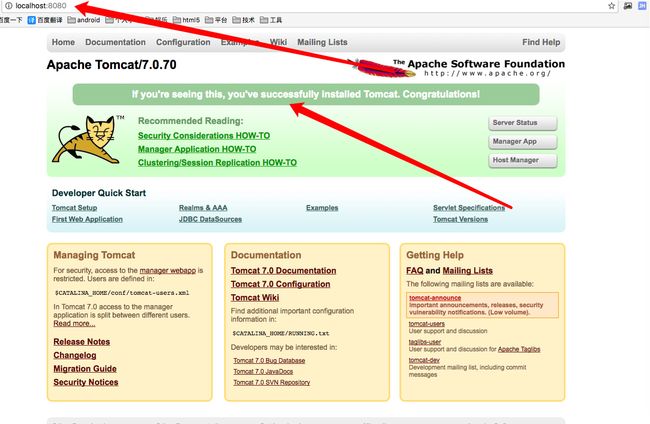
Task: Open the manager webapp link
Action: 167,270
